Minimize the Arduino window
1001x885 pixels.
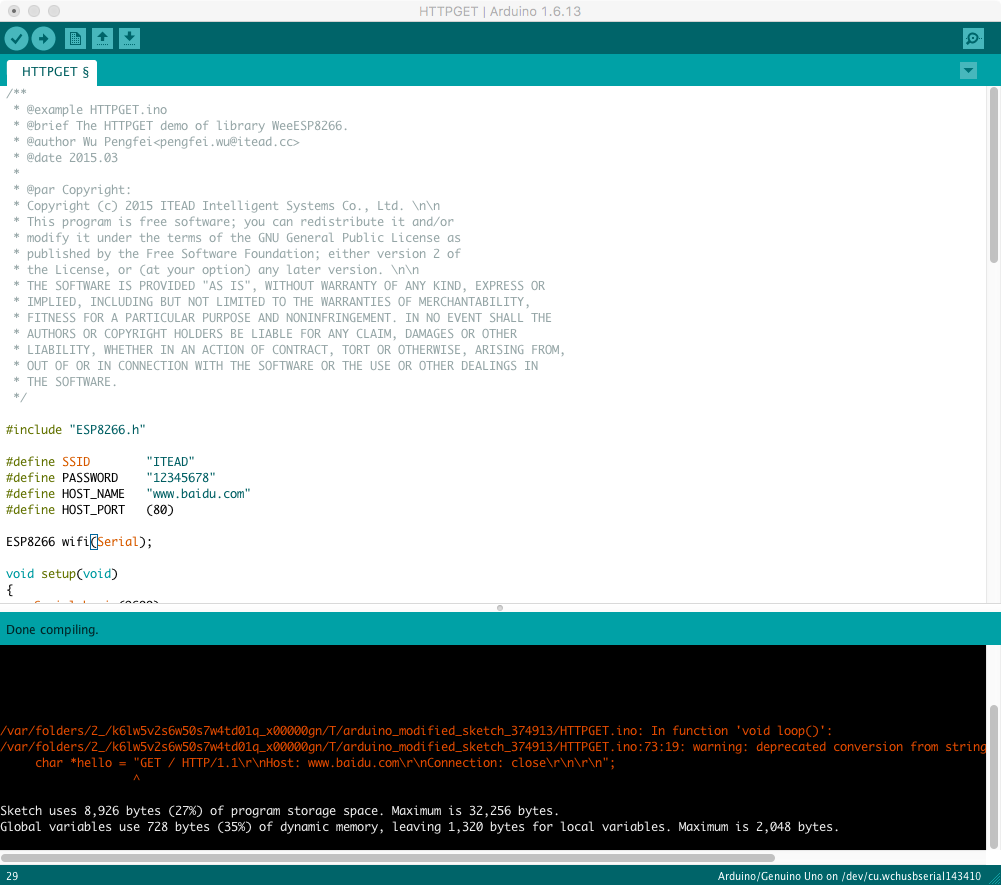[x=34, y=11]
